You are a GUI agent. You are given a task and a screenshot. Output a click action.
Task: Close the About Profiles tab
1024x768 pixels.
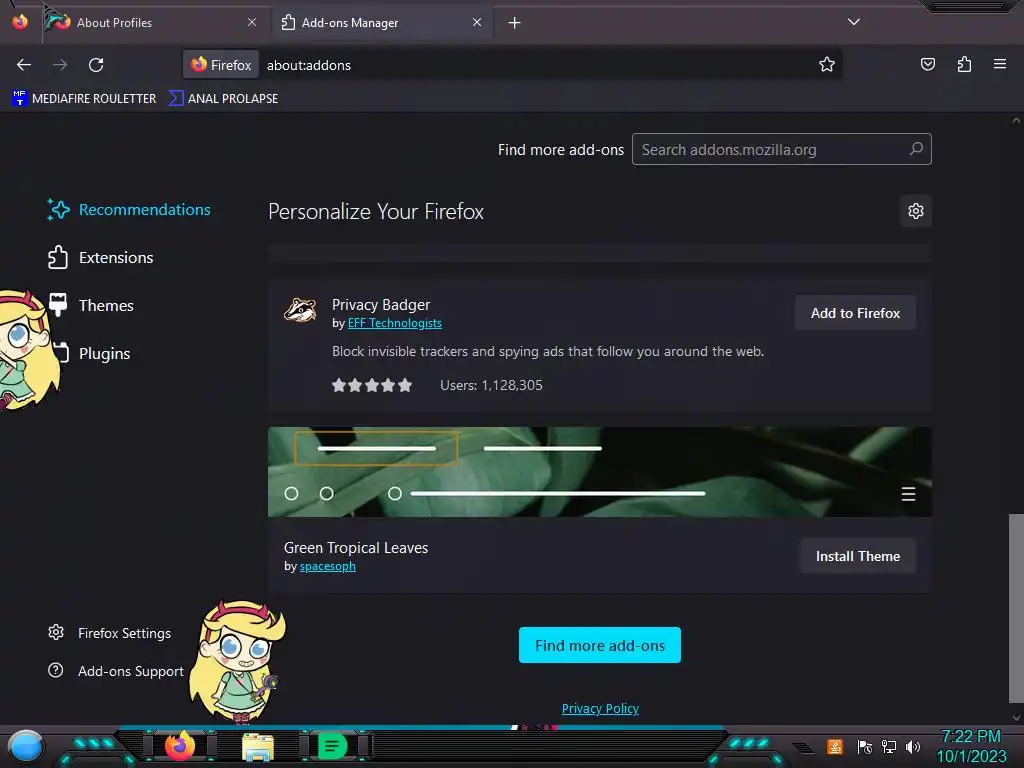click(x=252, y=22)
